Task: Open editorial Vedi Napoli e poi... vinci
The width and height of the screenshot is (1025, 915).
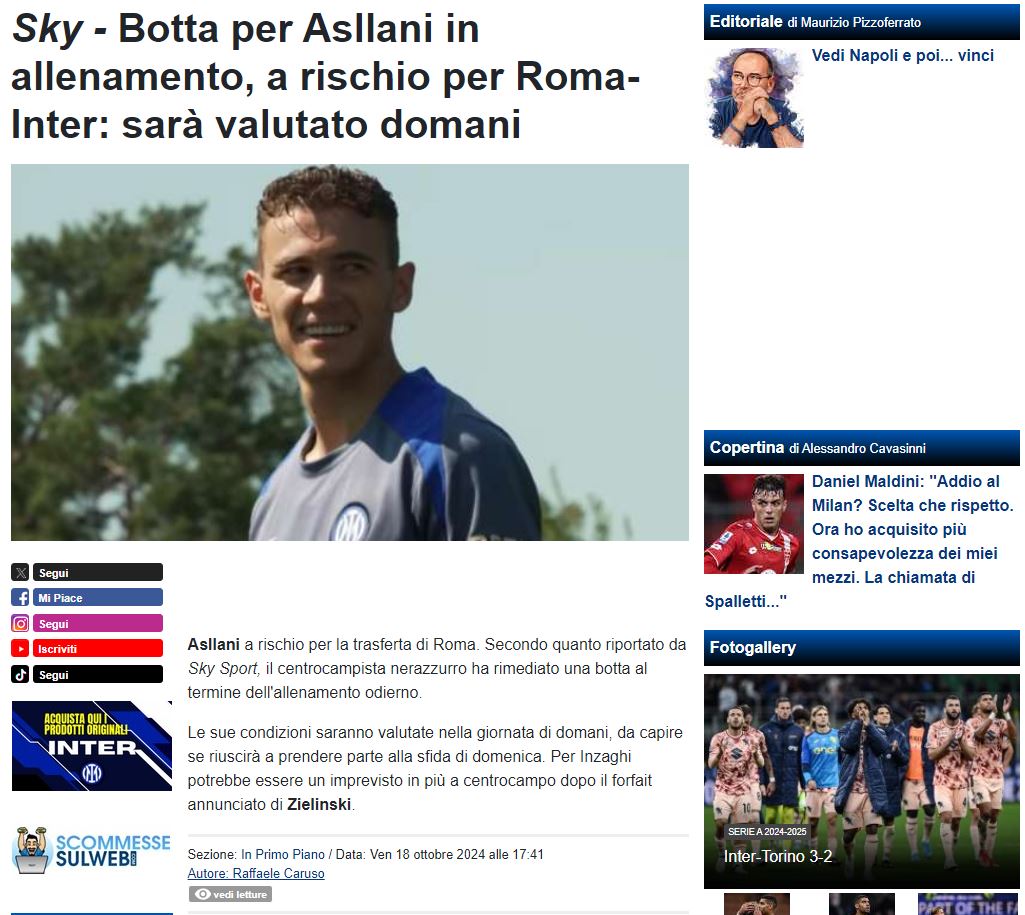Action: [x=902, y=56]
